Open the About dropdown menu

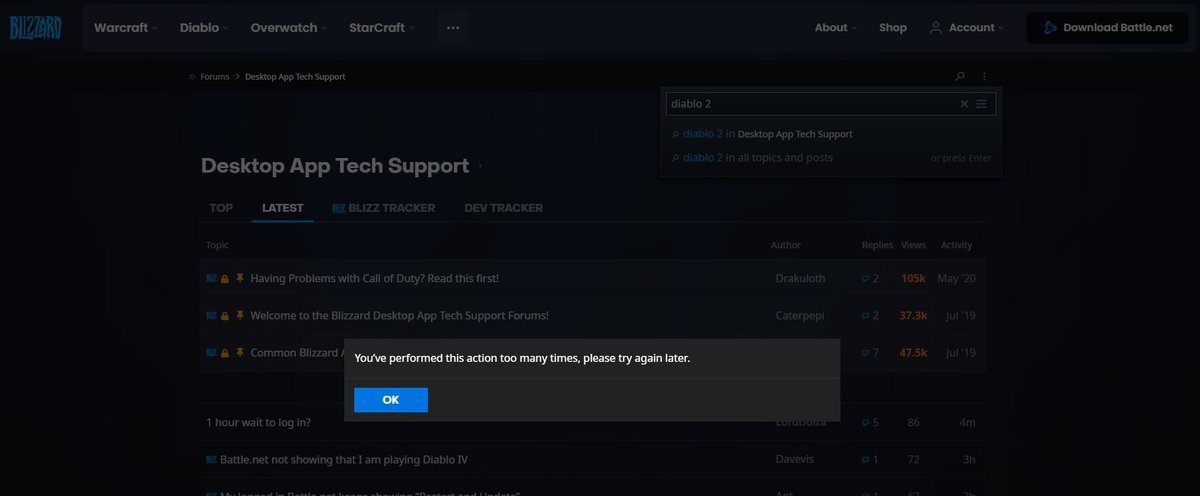(x=837, y=28)
